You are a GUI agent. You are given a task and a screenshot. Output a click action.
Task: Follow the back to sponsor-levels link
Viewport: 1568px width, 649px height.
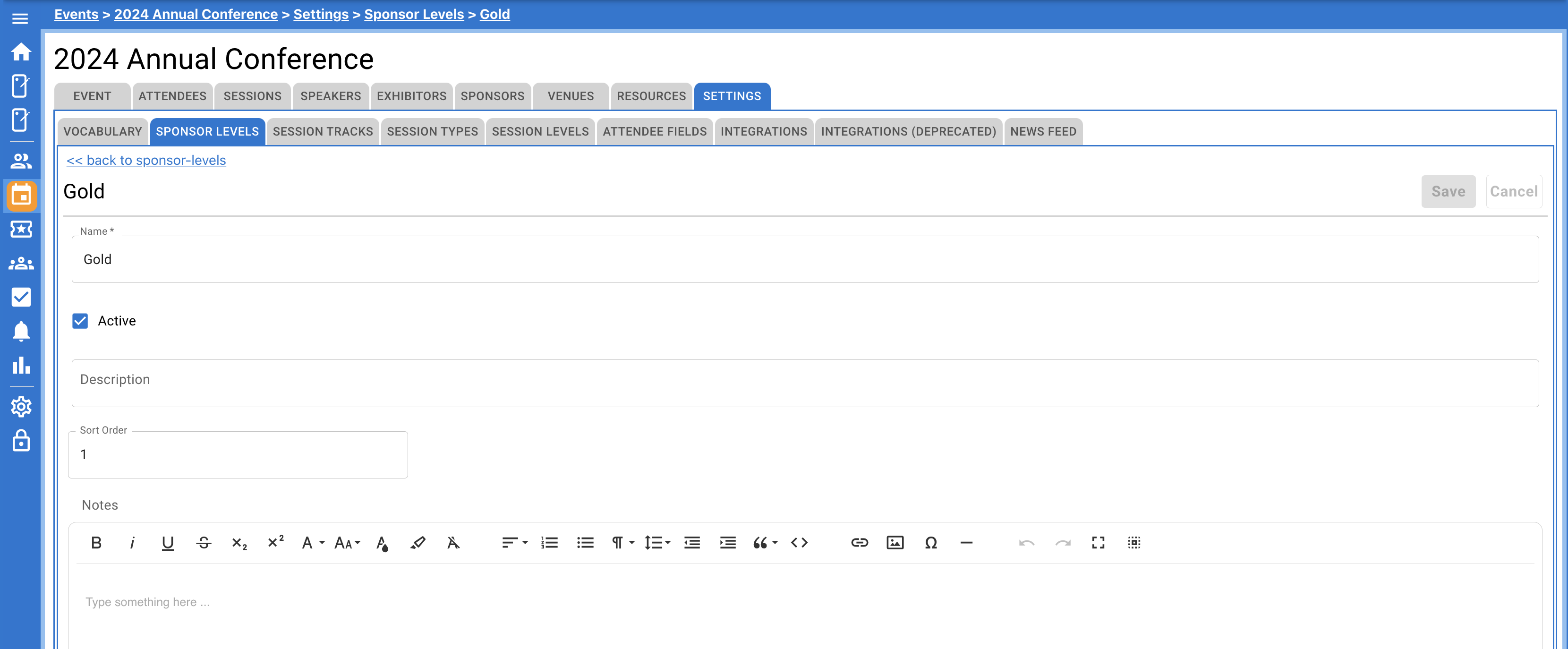pos(145,160)
